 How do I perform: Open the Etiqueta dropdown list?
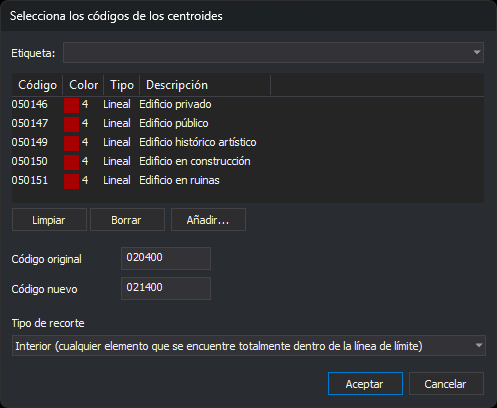point(273,53)
